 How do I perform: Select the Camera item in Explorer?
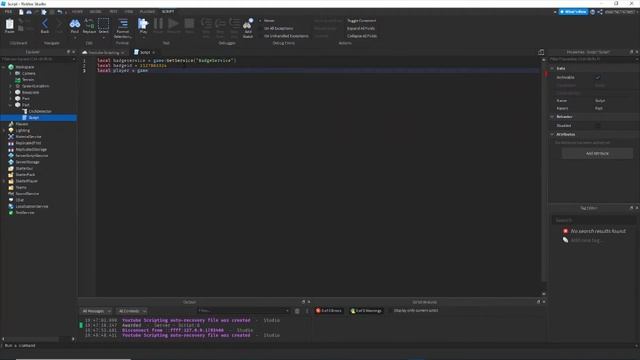[25, 73]
